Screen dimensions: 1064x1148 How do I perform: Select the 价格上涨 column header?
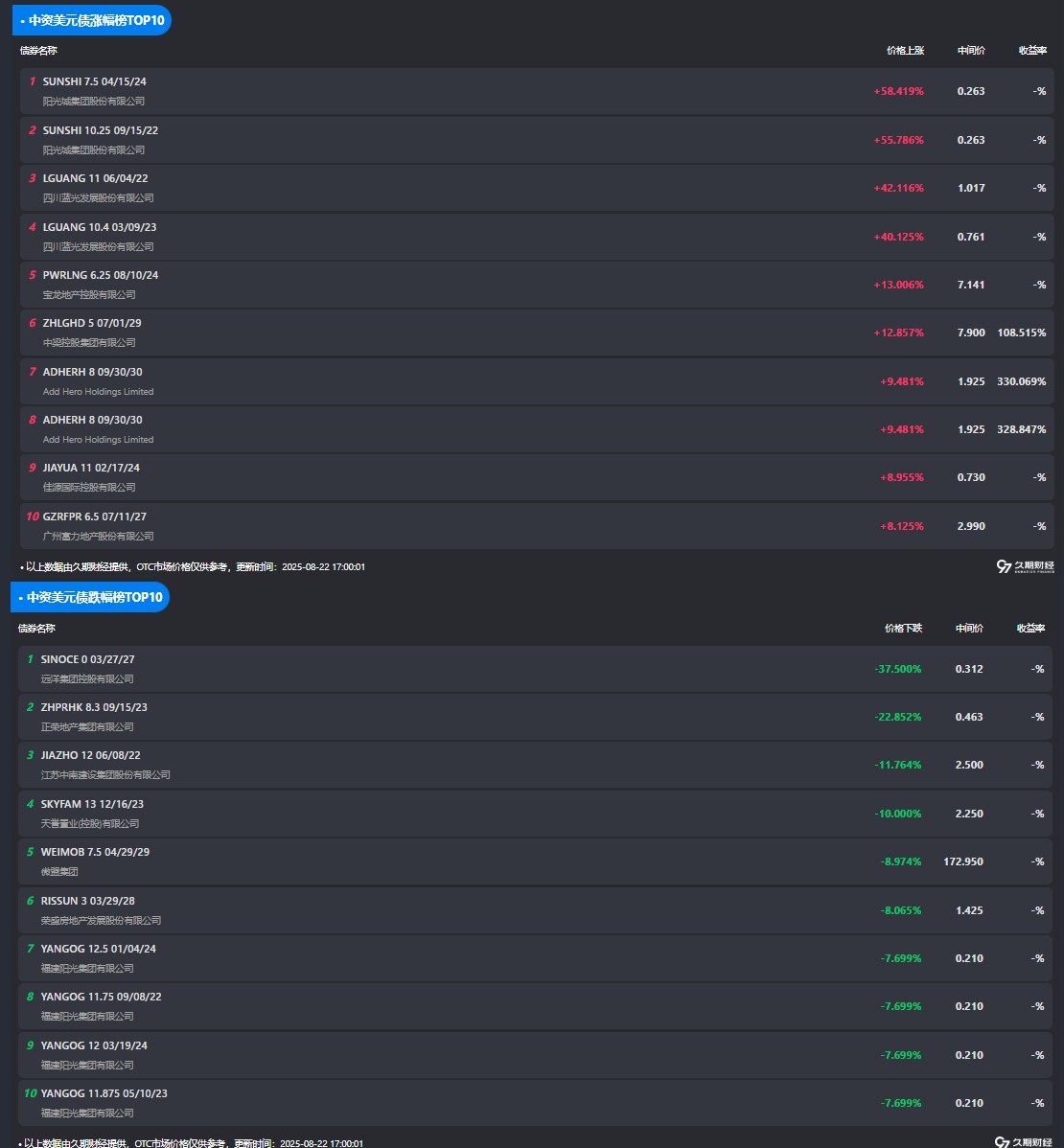[x=905, y=51]
